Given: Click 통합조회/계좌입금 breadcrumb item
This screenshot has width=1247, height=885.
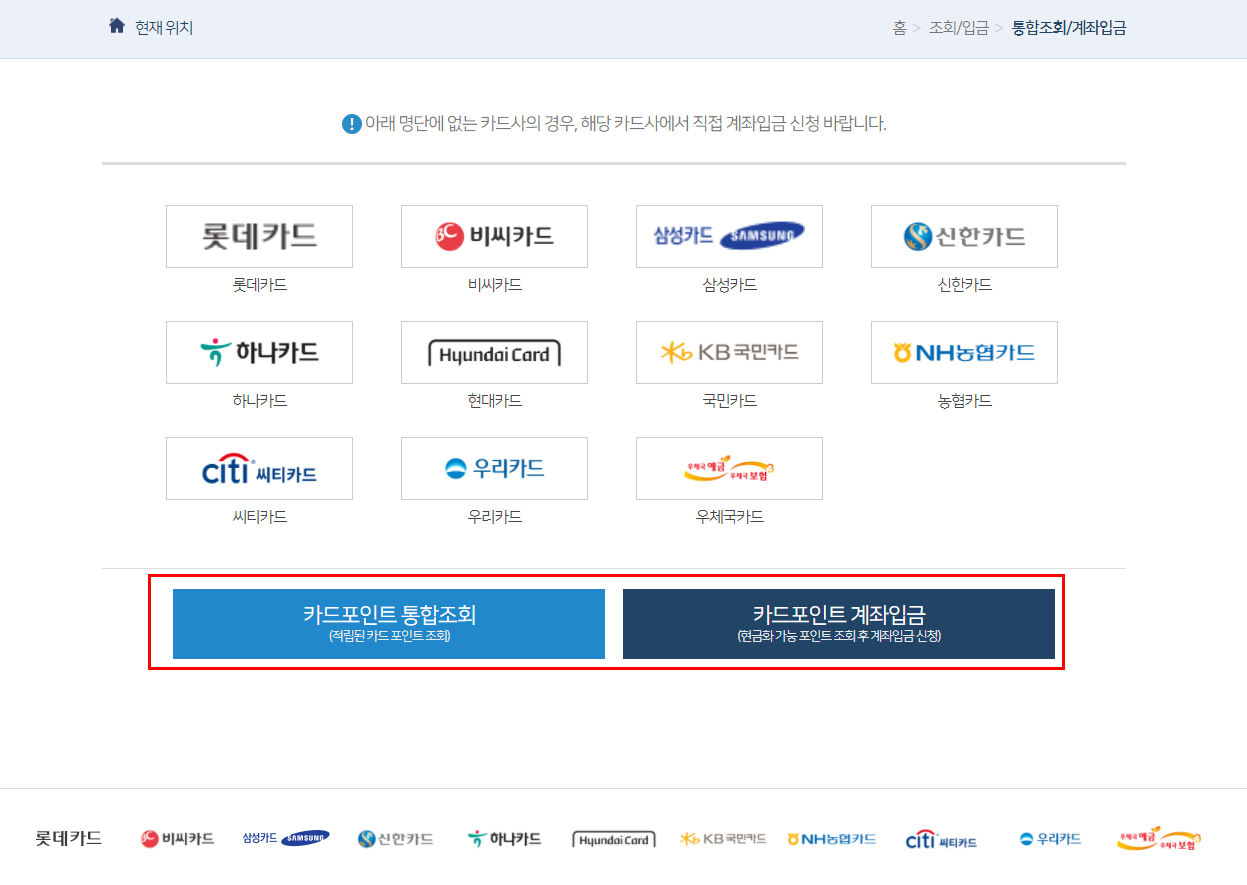Looking at the screenshot, I should 1069,28.
